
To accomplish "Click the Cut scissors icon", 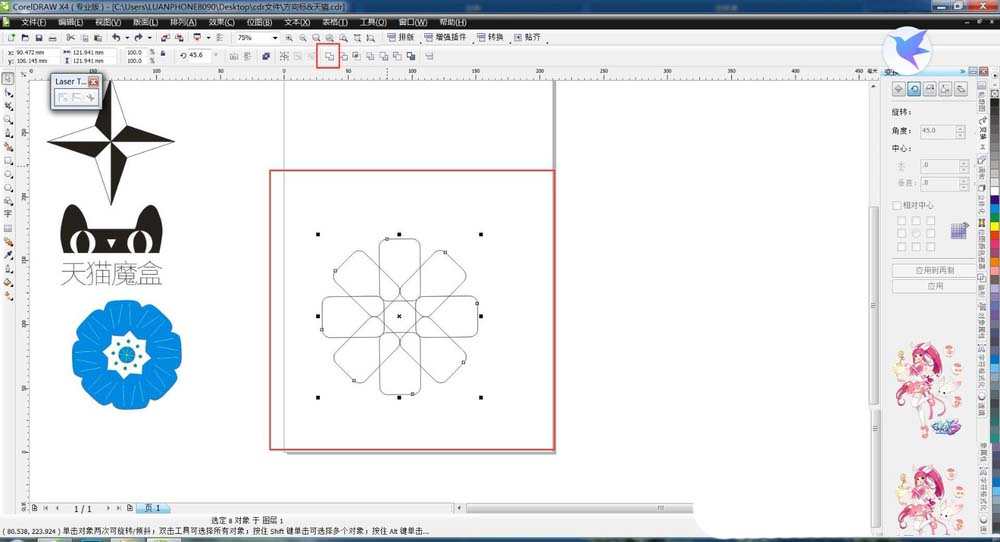I will [x=71, y=38].
